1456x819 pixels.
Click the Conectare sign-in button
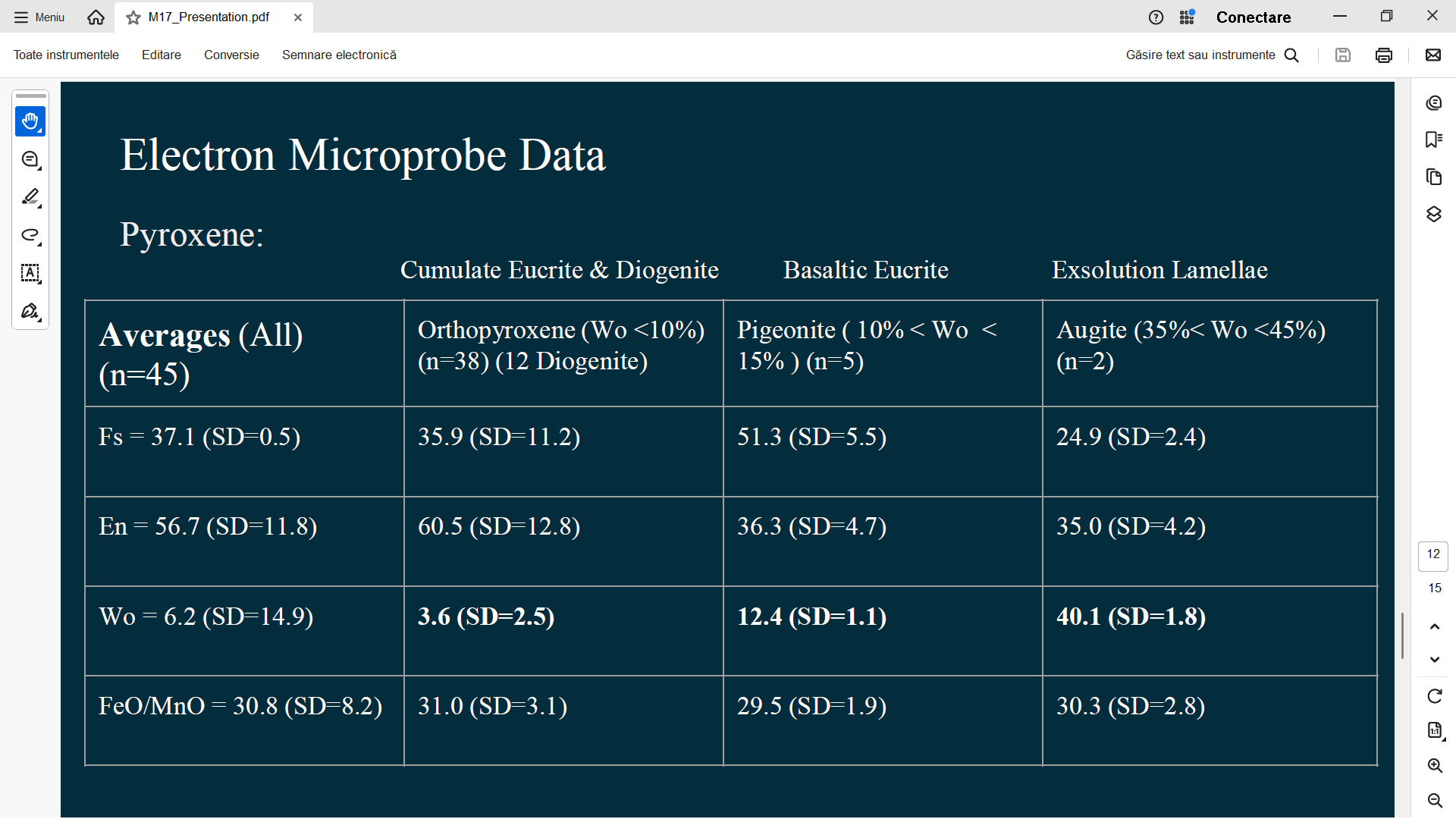pyautogui.click(x=1253, y=17)
